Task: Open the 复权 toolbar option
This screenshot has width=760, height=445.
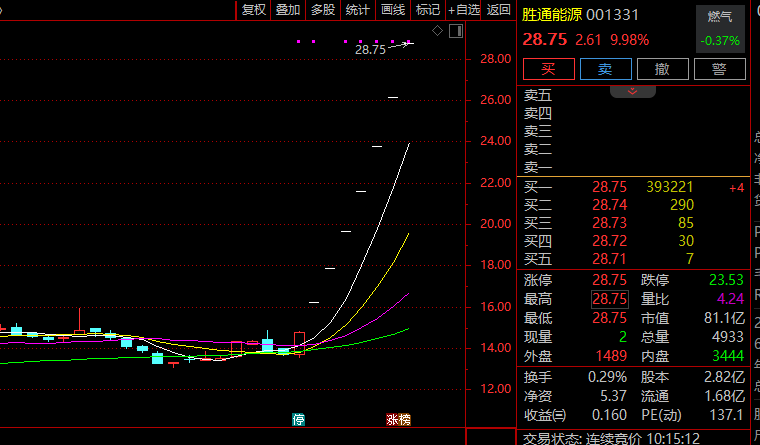Action: pyautogui.click(x=254, y=10)
